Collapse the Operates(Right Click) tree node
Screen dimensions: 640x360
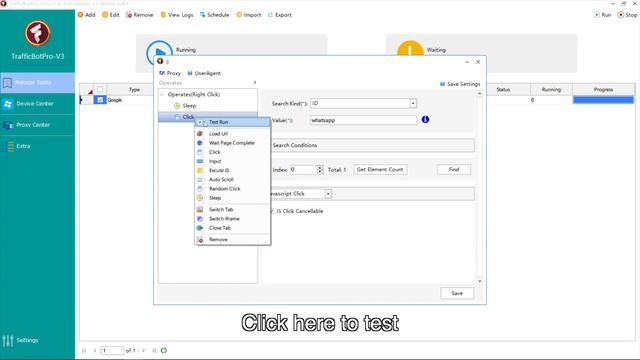pos(162,94)
